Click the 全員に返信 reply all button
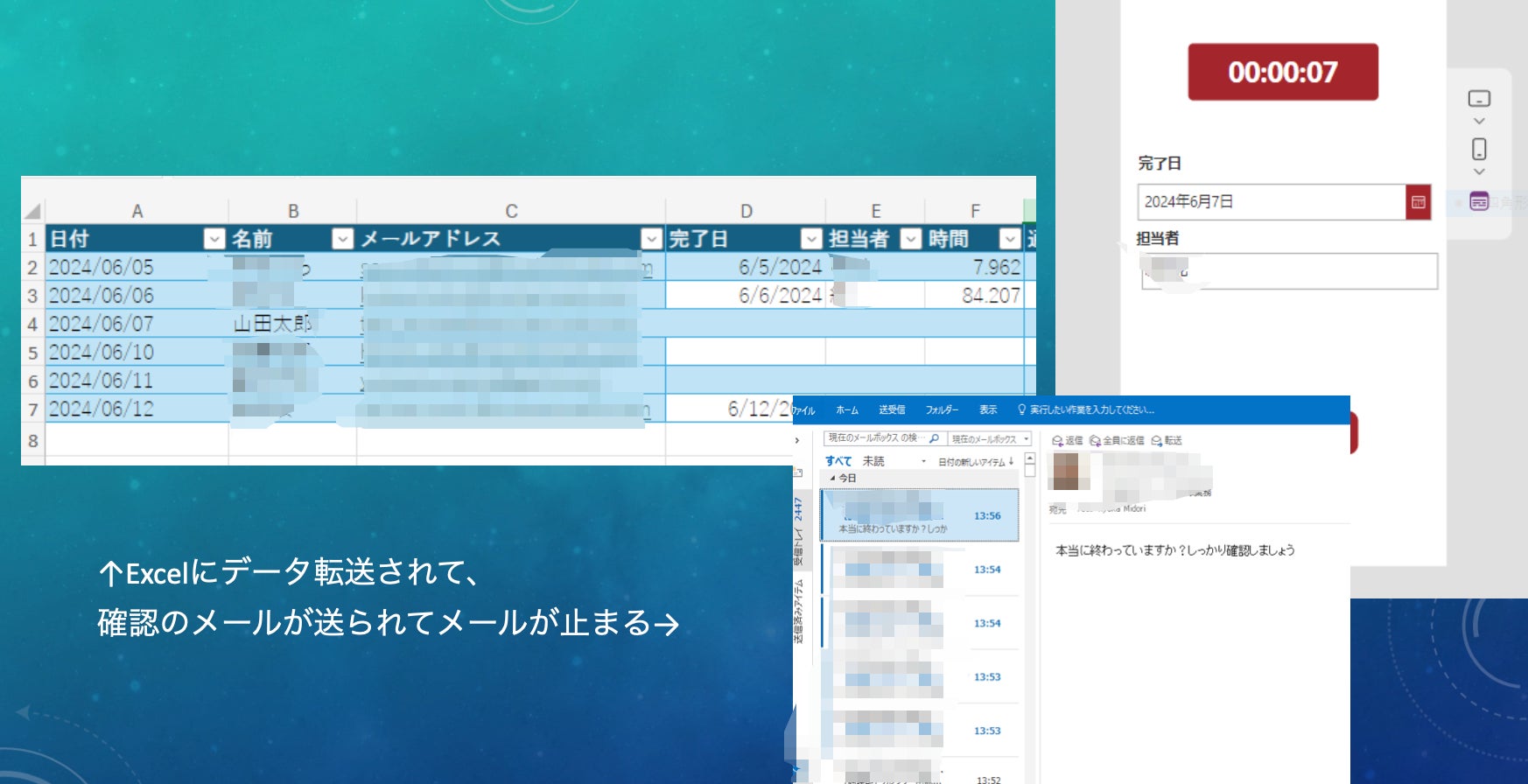Viewport: 1528px width, 784px height. coord(1117,440)
